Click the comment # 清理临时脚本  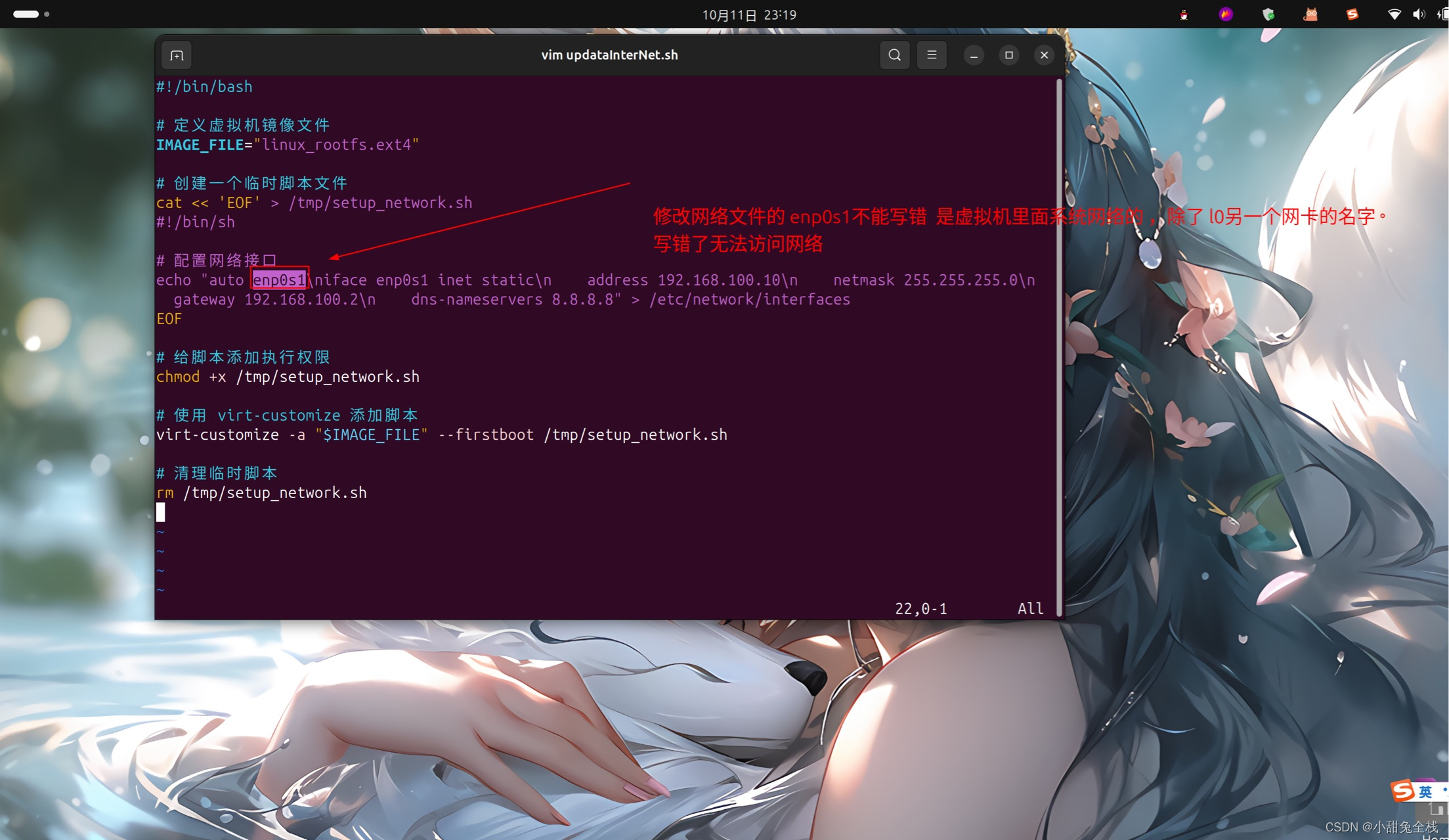pyautogui.click(x=217, y=474)
